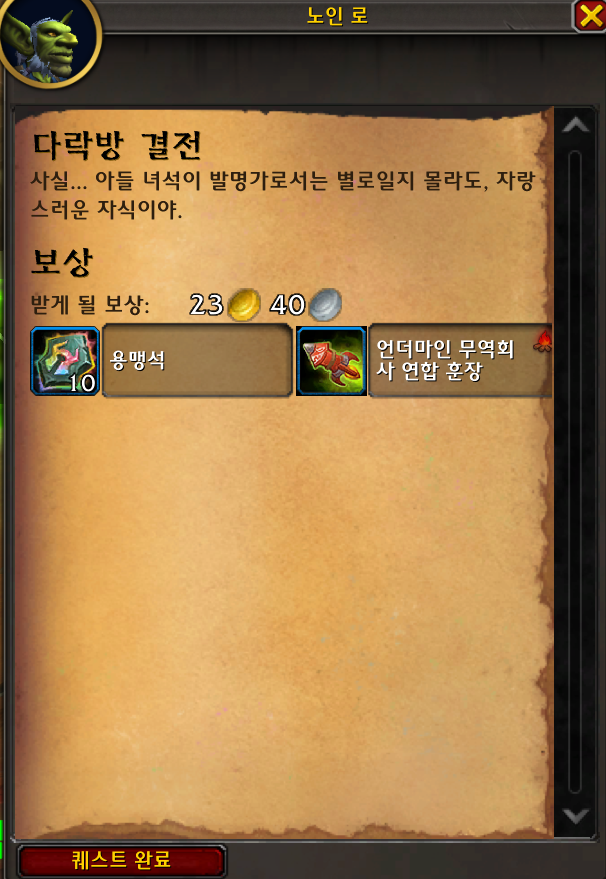Click the scroll up arrow
Screen dimensions: 606x879
point(576,125)
